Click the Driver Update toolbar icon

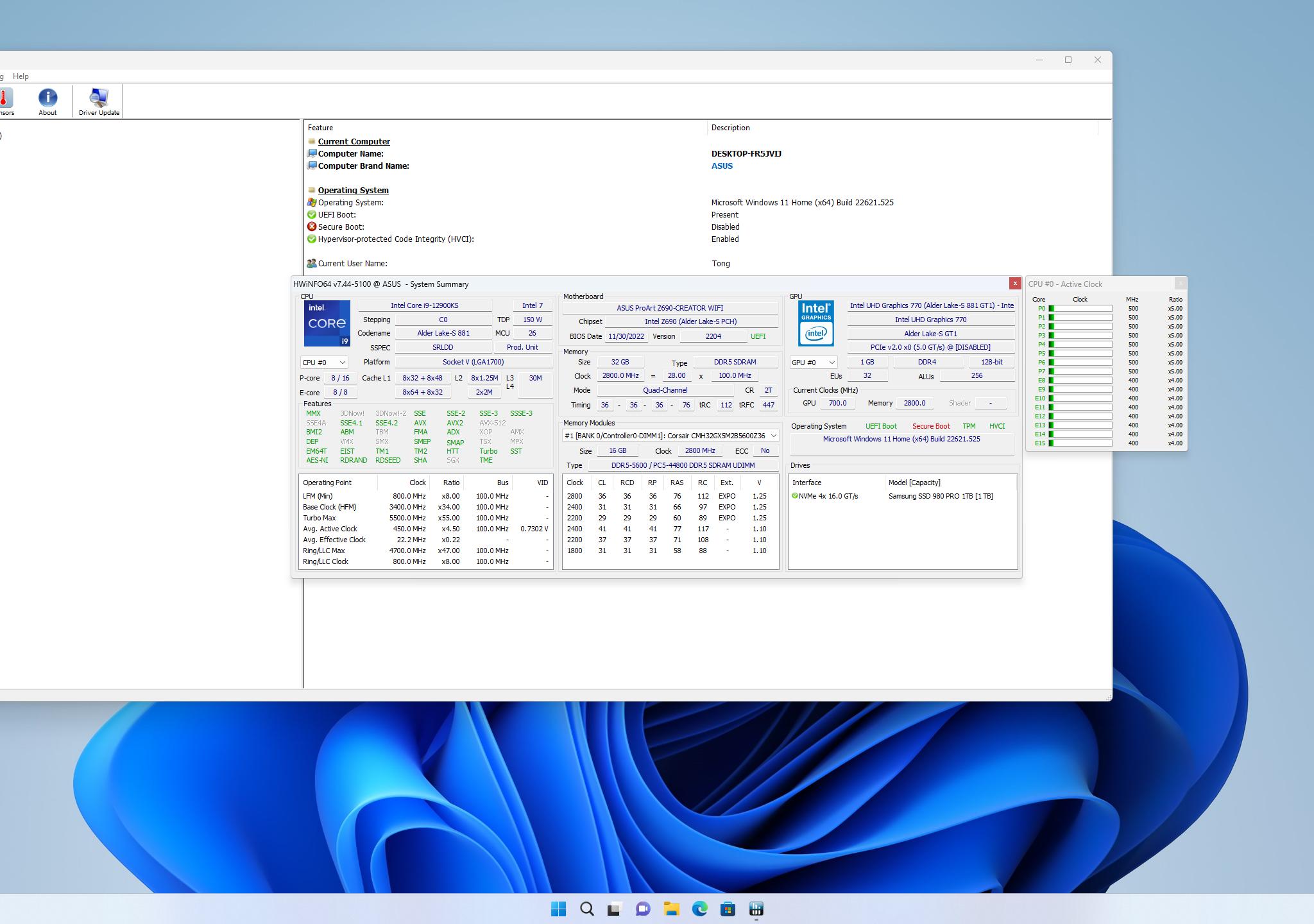[99, 101]
